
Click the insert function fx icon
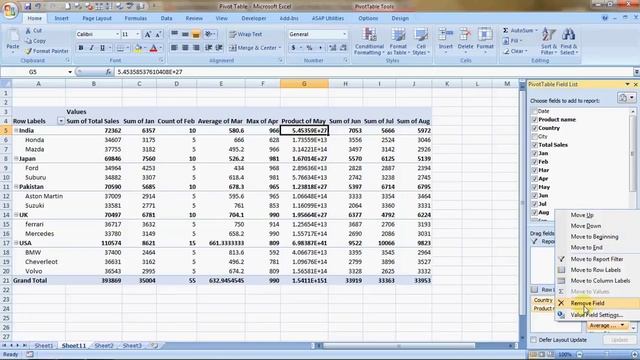(109, 72)
